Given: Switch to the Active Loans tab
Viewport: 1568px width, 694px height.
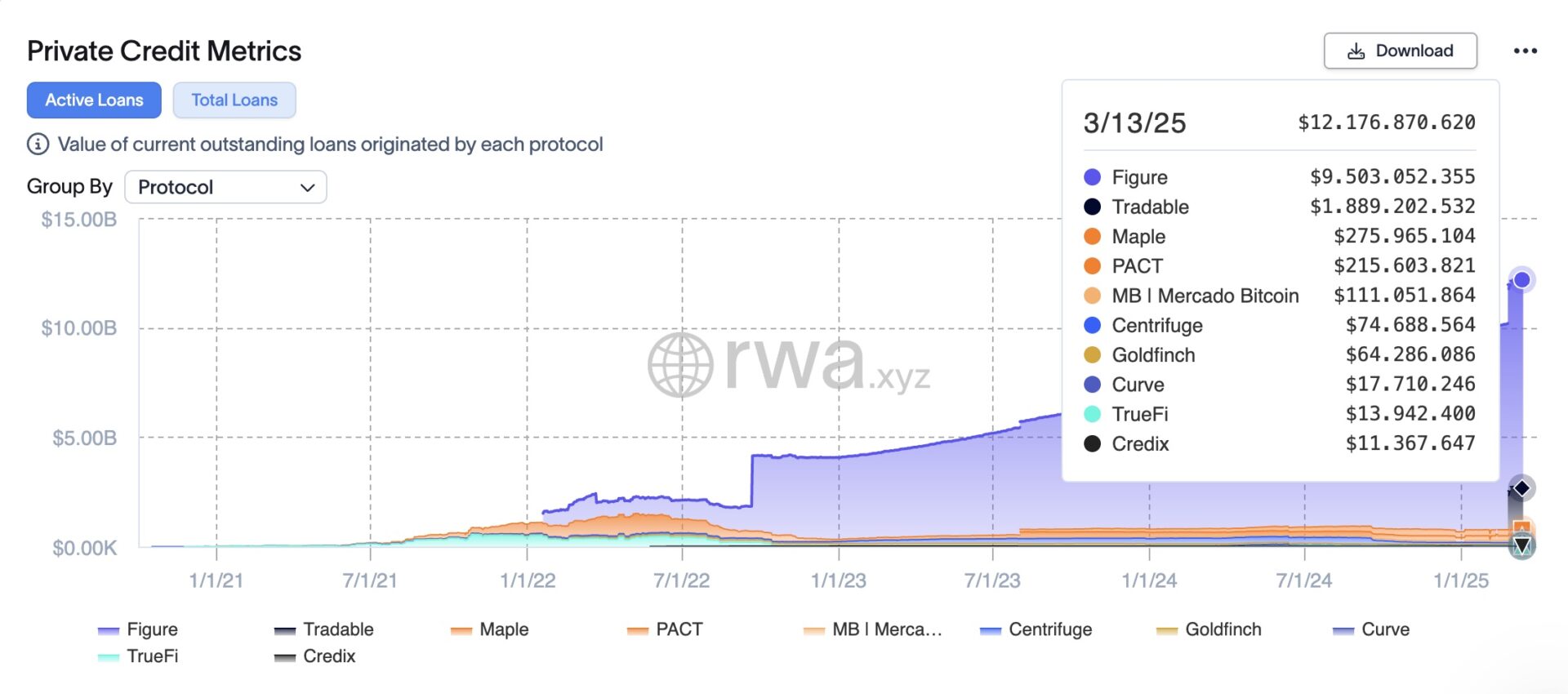Looking at the screenshot, I should point(94,100).
